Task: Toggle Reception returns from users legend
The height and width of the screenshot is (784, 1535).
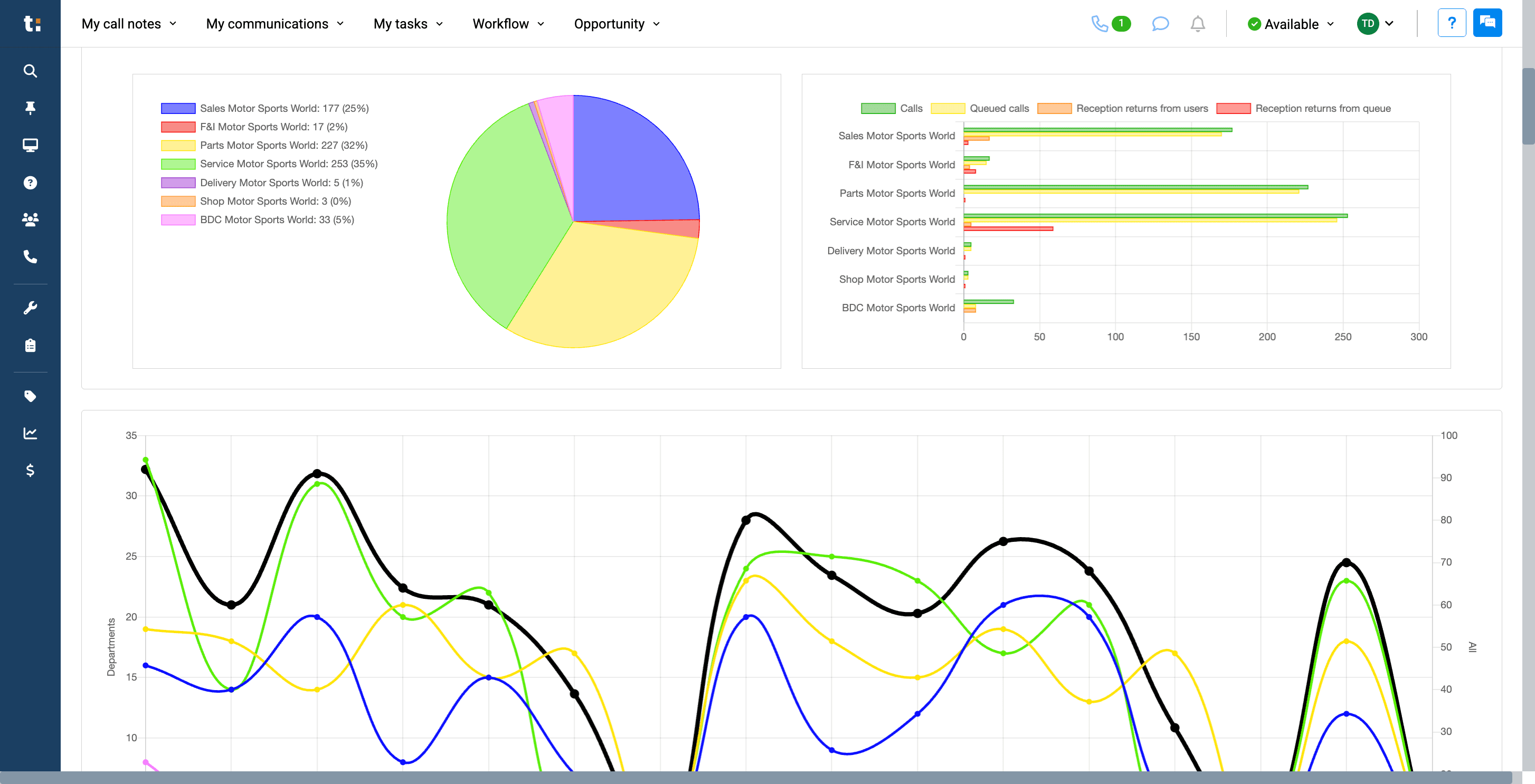Action: [x=1123, y=109]
